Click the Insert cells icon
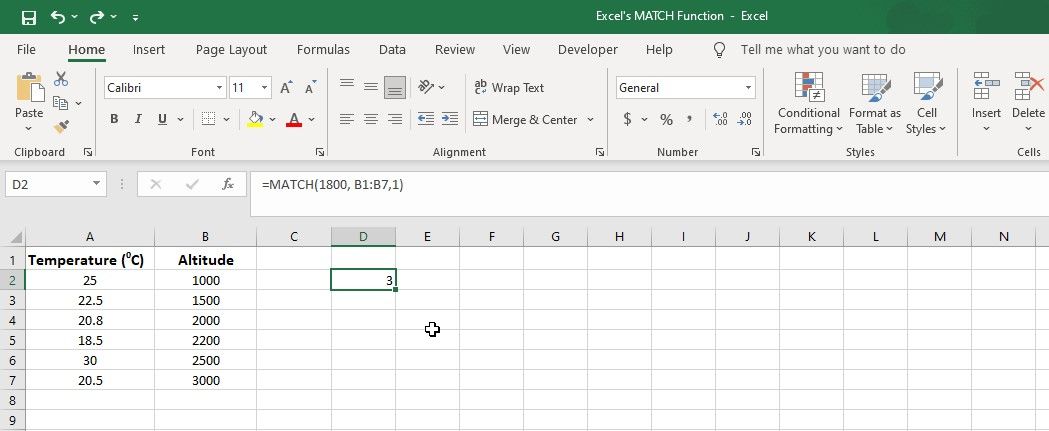This screenshot has height=431, width=1049. click(986, 86)
